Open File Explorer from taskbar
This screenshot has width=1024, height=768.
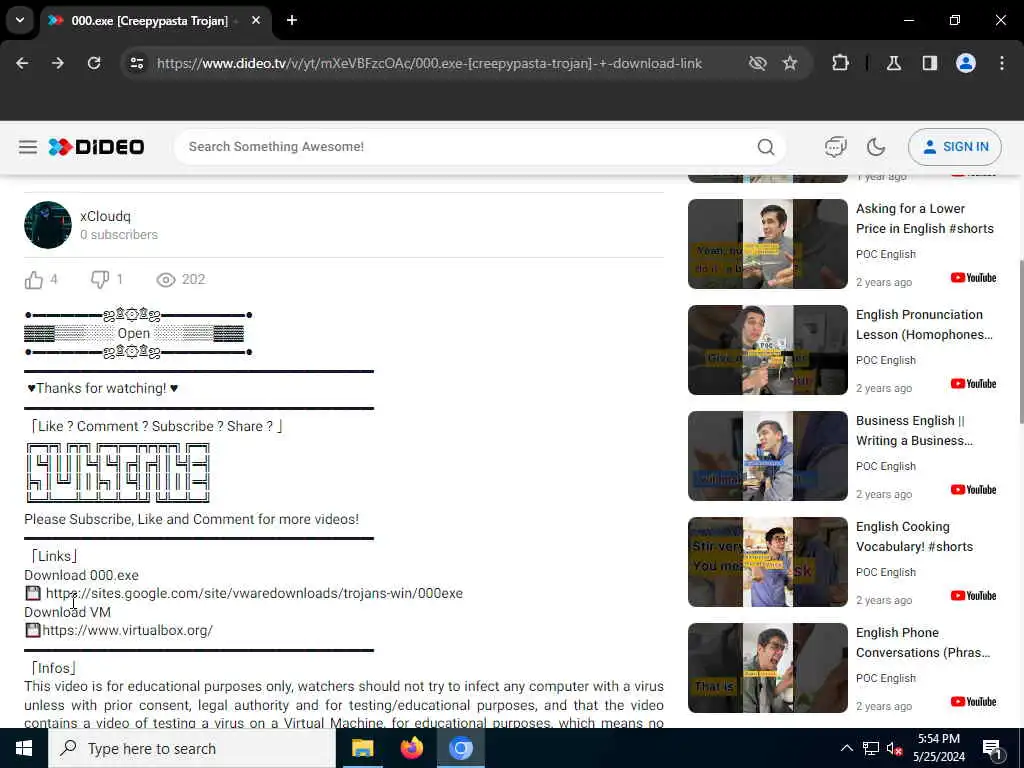(x=362, y=748)
